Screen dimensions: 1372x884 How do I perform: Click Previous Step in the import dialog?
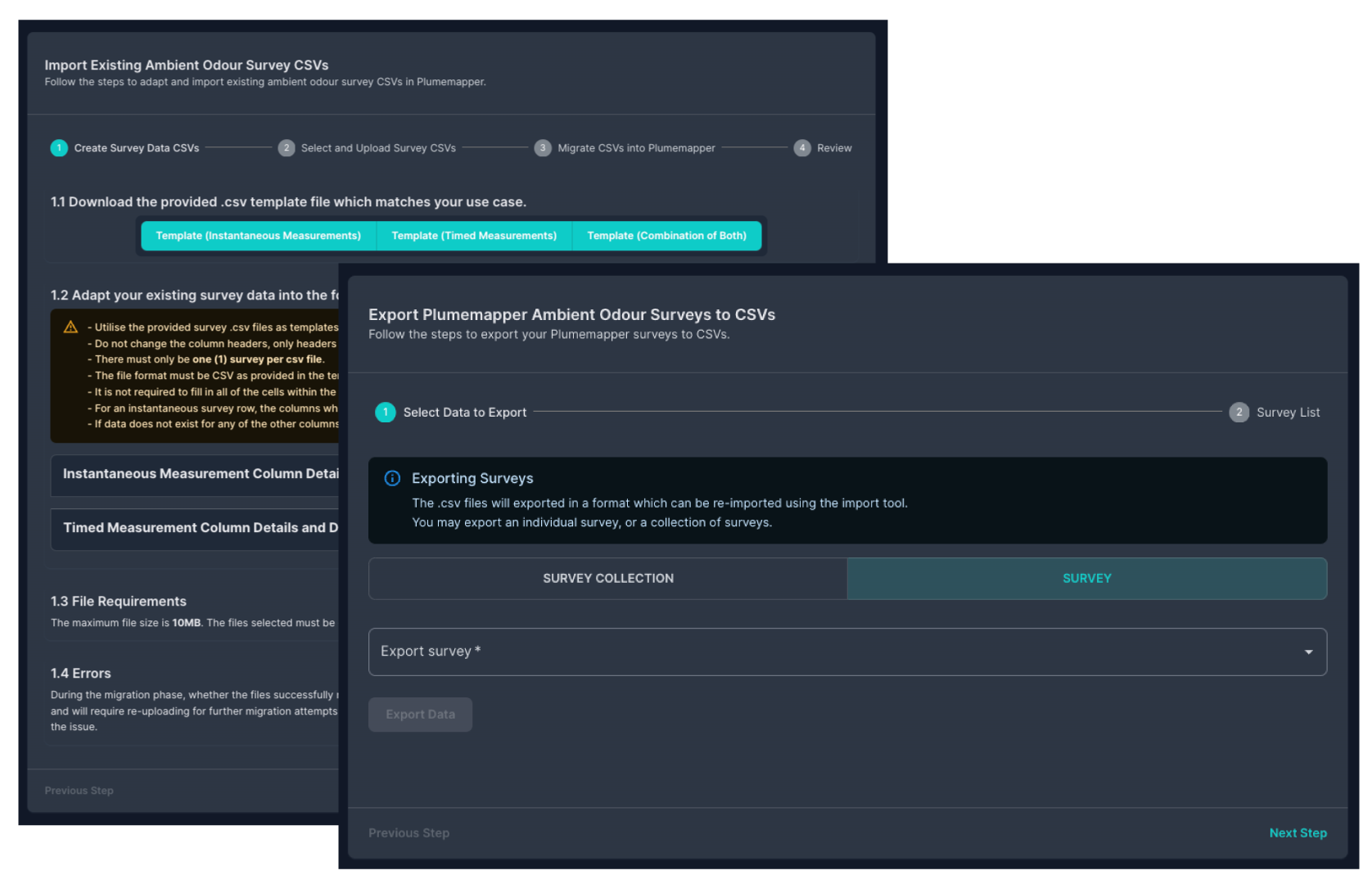[x=79, y=791]
